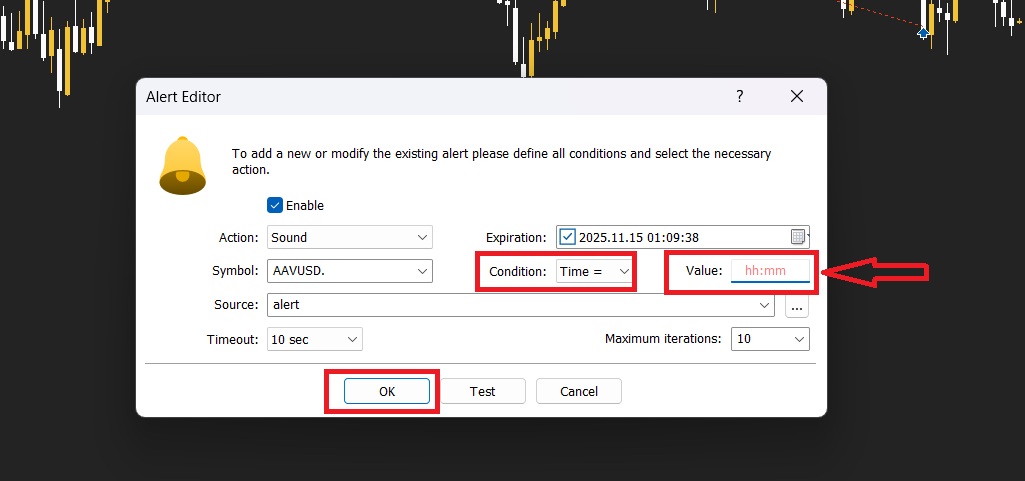Toggle the Expiration date checkbox
This screenshot has width=1025, height=481.
(568, 237)
